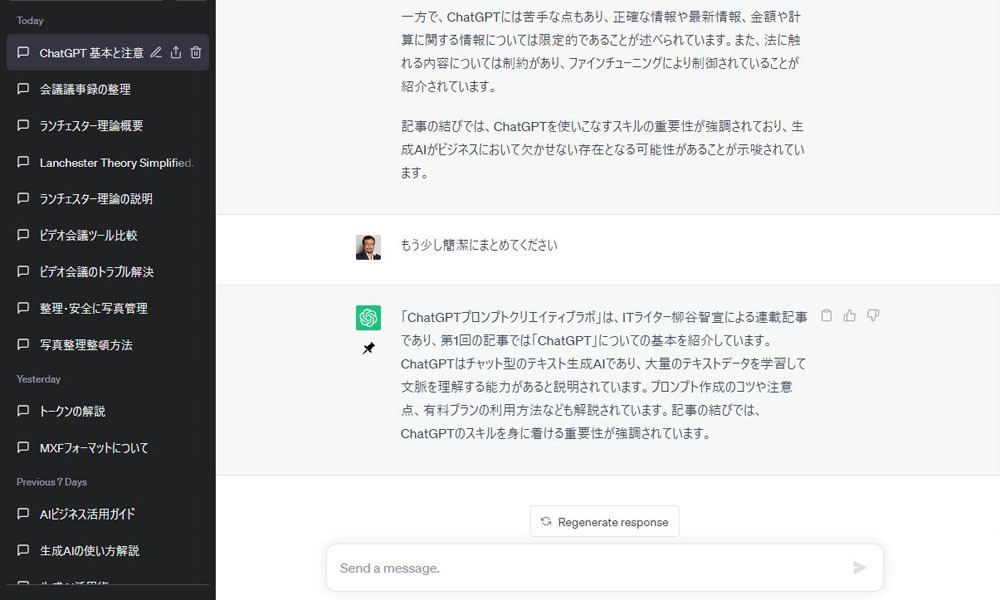Open the 写真整理整頓方法 conversation
1000x600 pixels.
click(x=108, y=345)
